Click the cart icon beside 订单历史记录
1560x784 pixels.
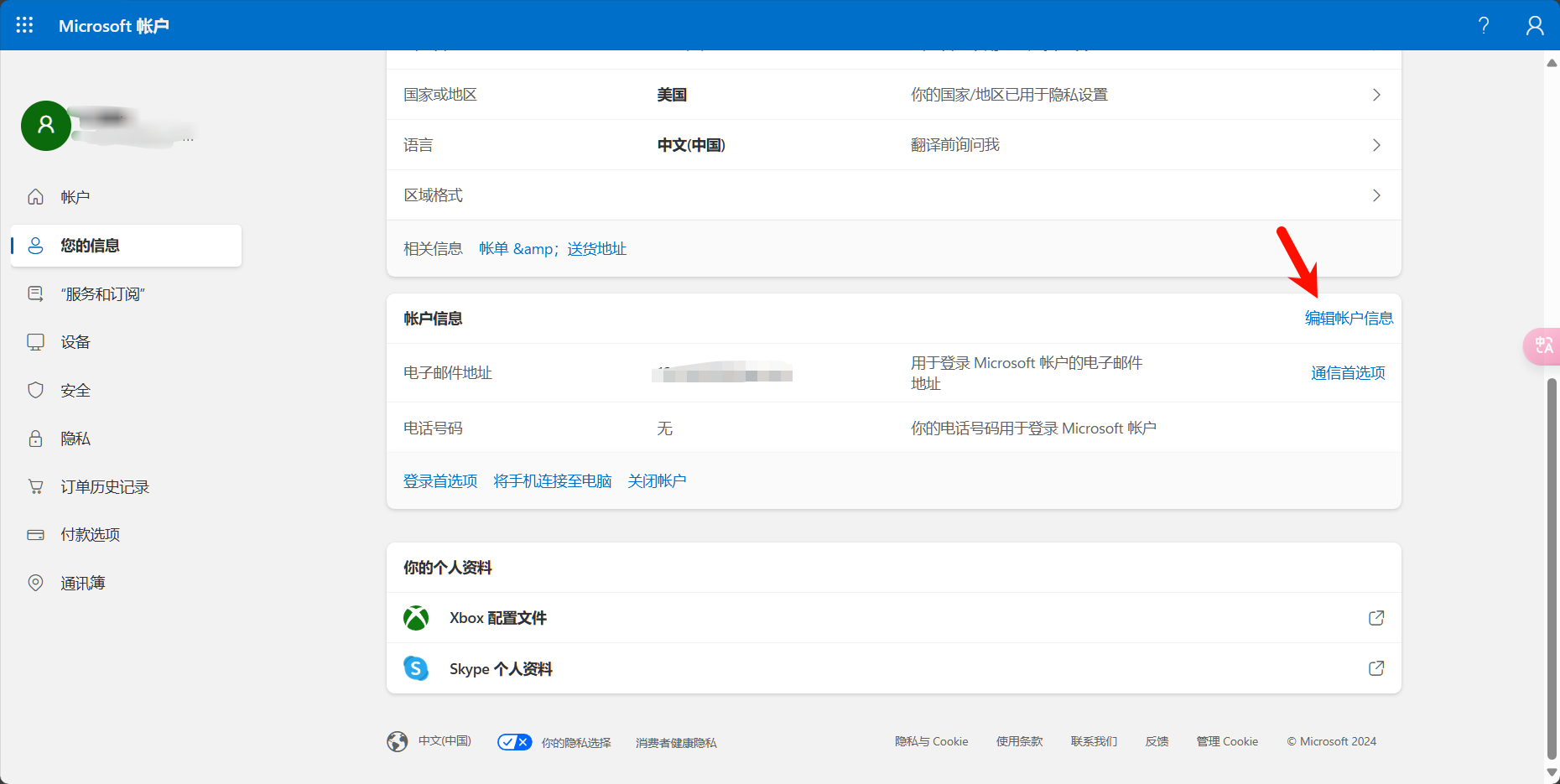tap(35, 486)
